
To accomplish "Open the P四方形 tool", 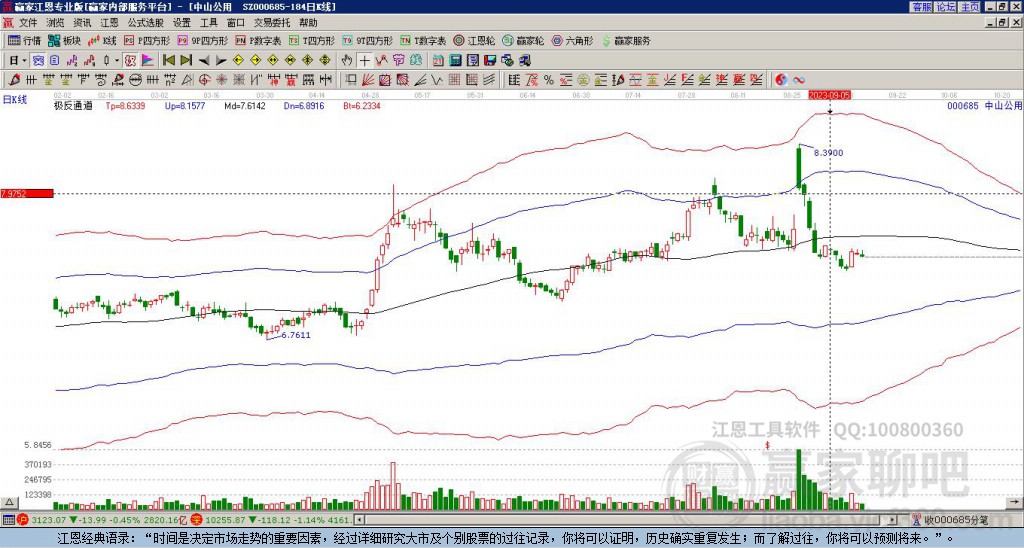I will click(147, 40).
